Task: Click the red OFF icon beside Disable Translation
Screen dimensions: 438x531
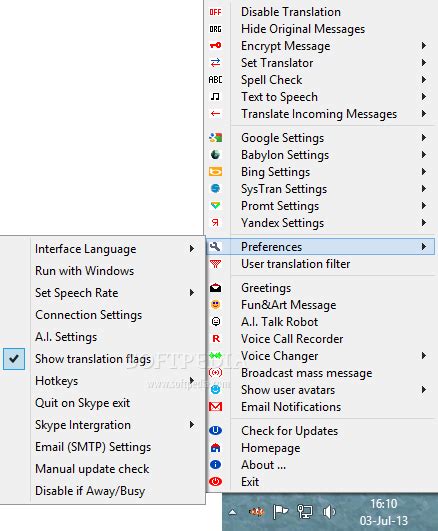Action: pos(215,12)
